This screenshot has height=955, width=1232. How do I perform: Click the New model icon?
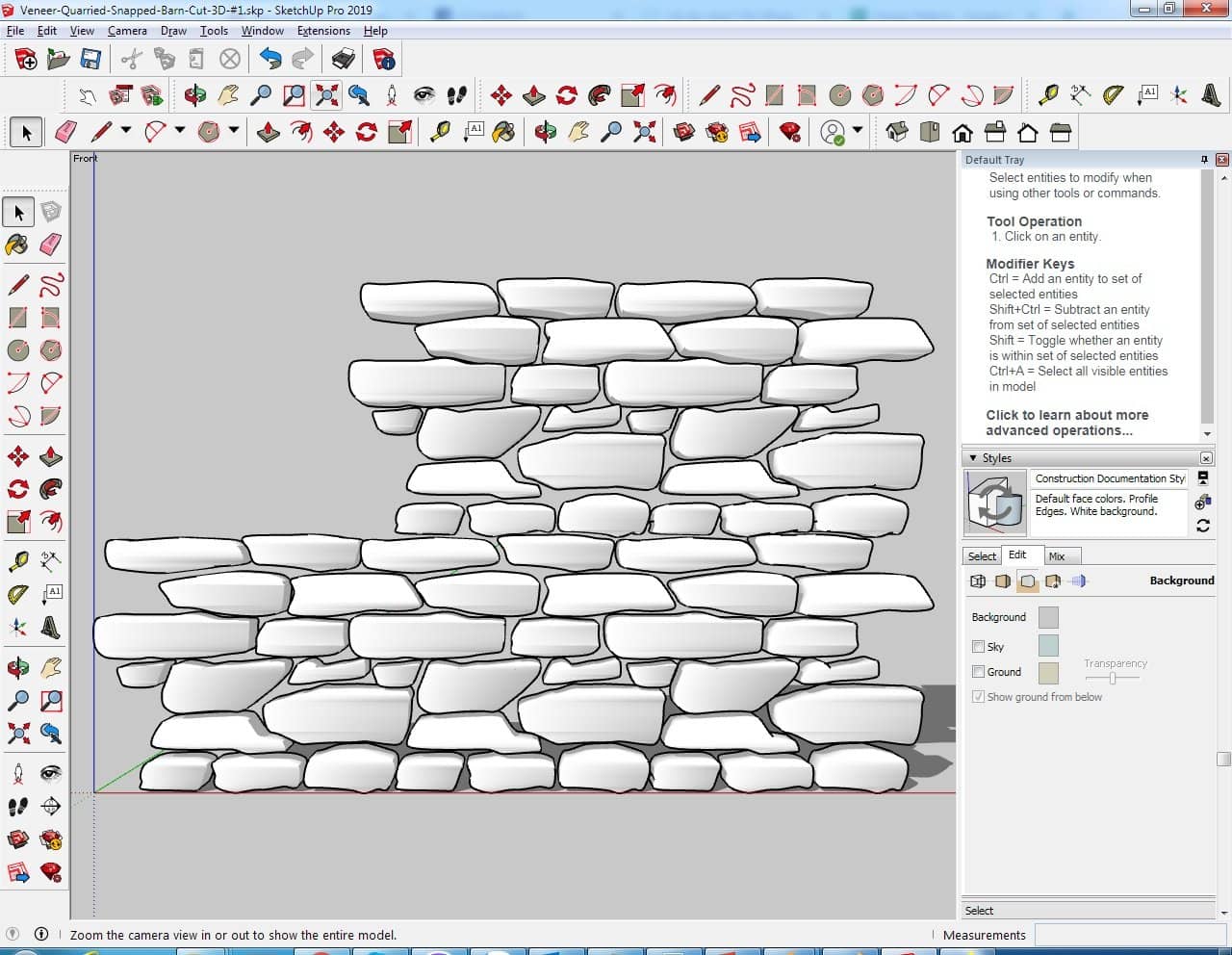pos(26,60)
